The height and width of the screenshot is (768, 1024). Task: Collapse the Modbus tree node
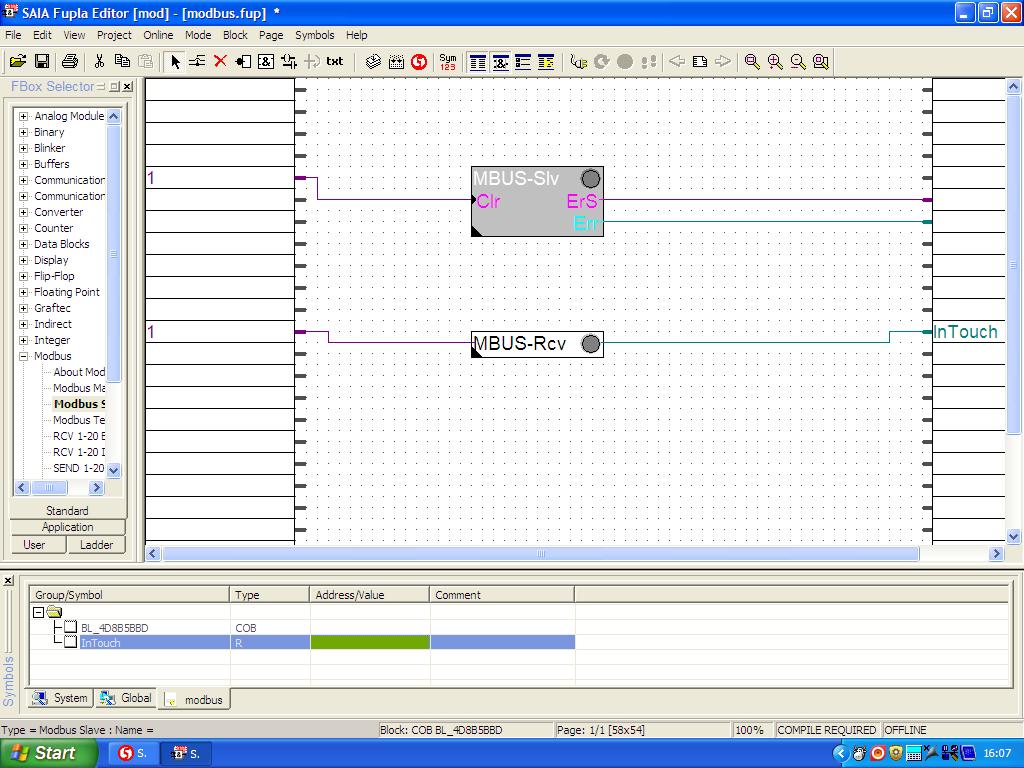pyautogui.click(x=24, y=356)
